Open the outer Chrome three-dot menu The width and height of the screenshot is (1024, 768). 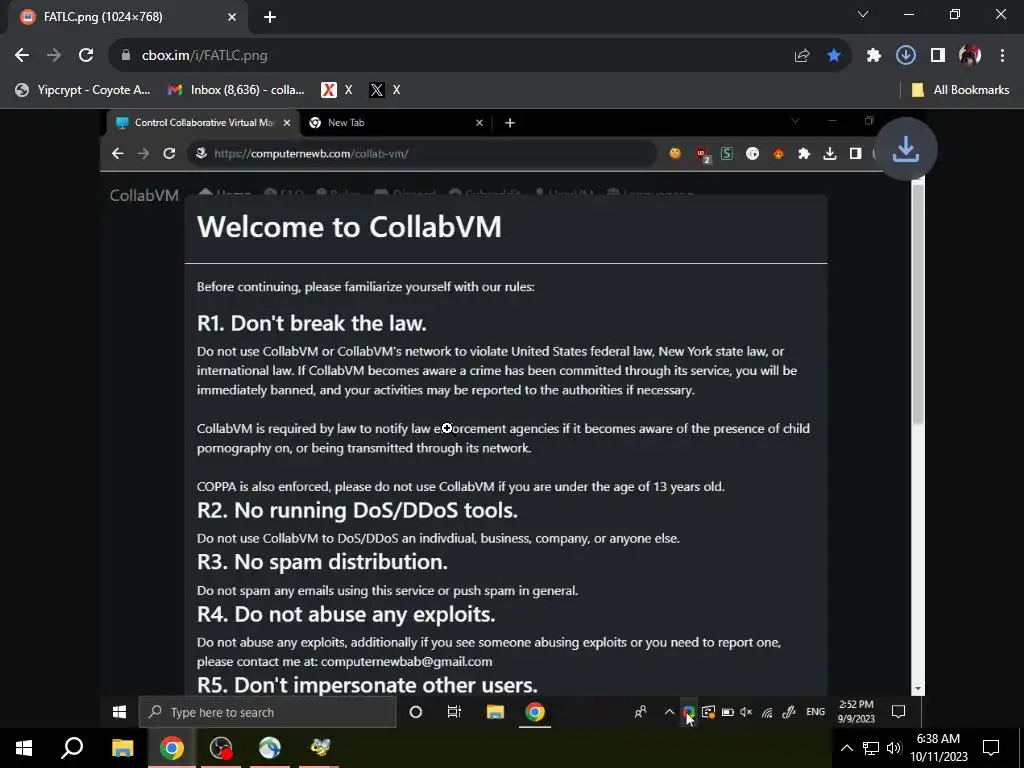pos(1002,56)
